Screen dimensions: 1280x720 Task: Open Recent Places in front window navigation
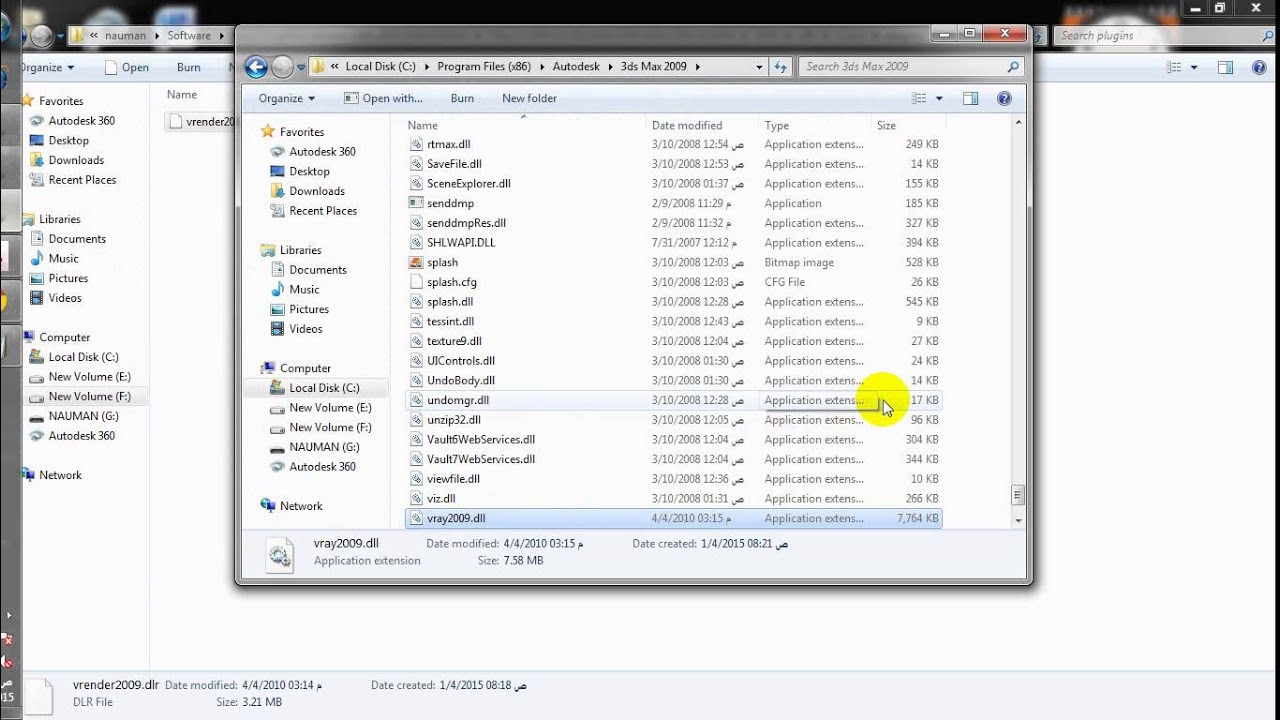tap(323, 211)
